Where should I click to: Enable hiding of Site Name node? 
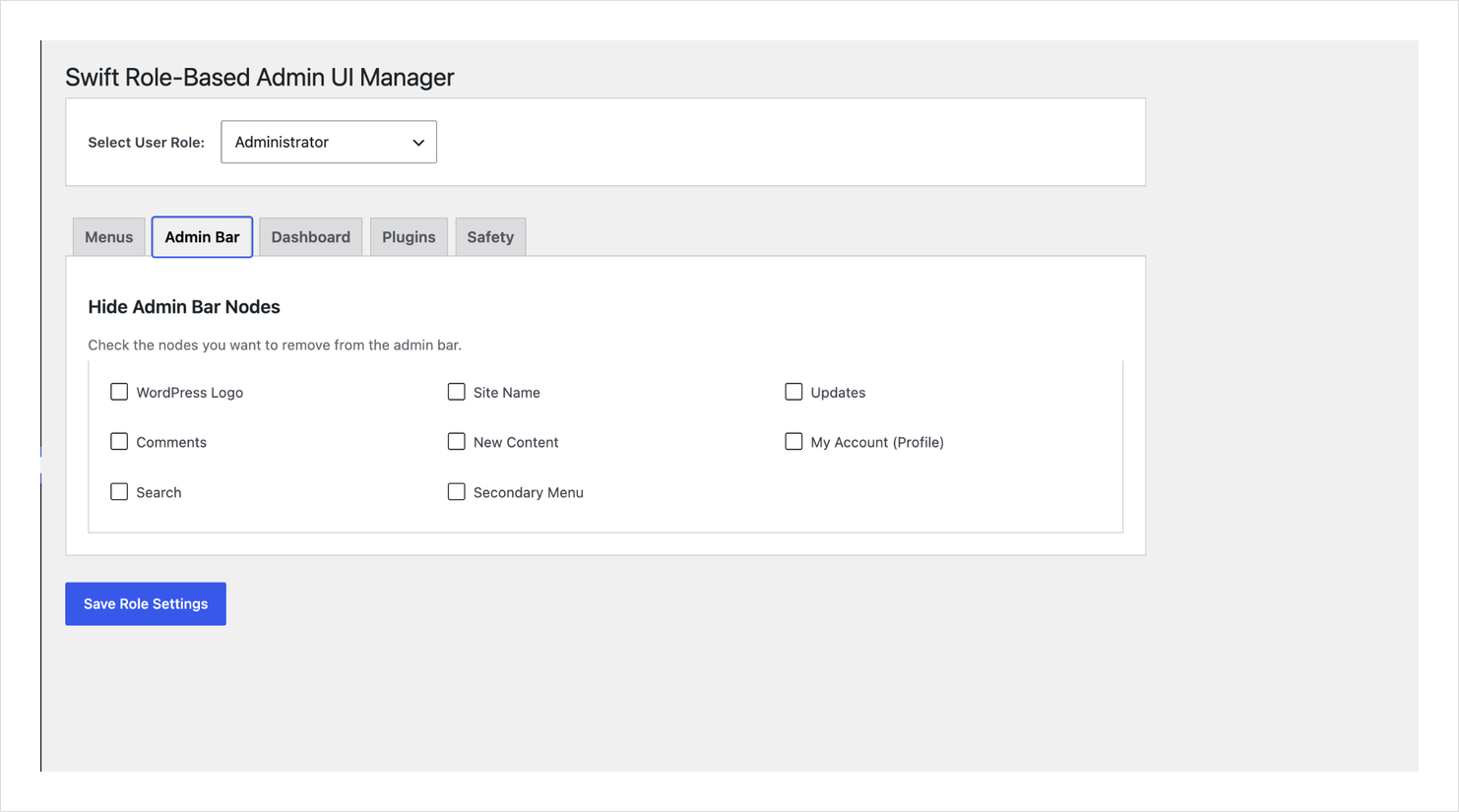[x=457, y=391]
